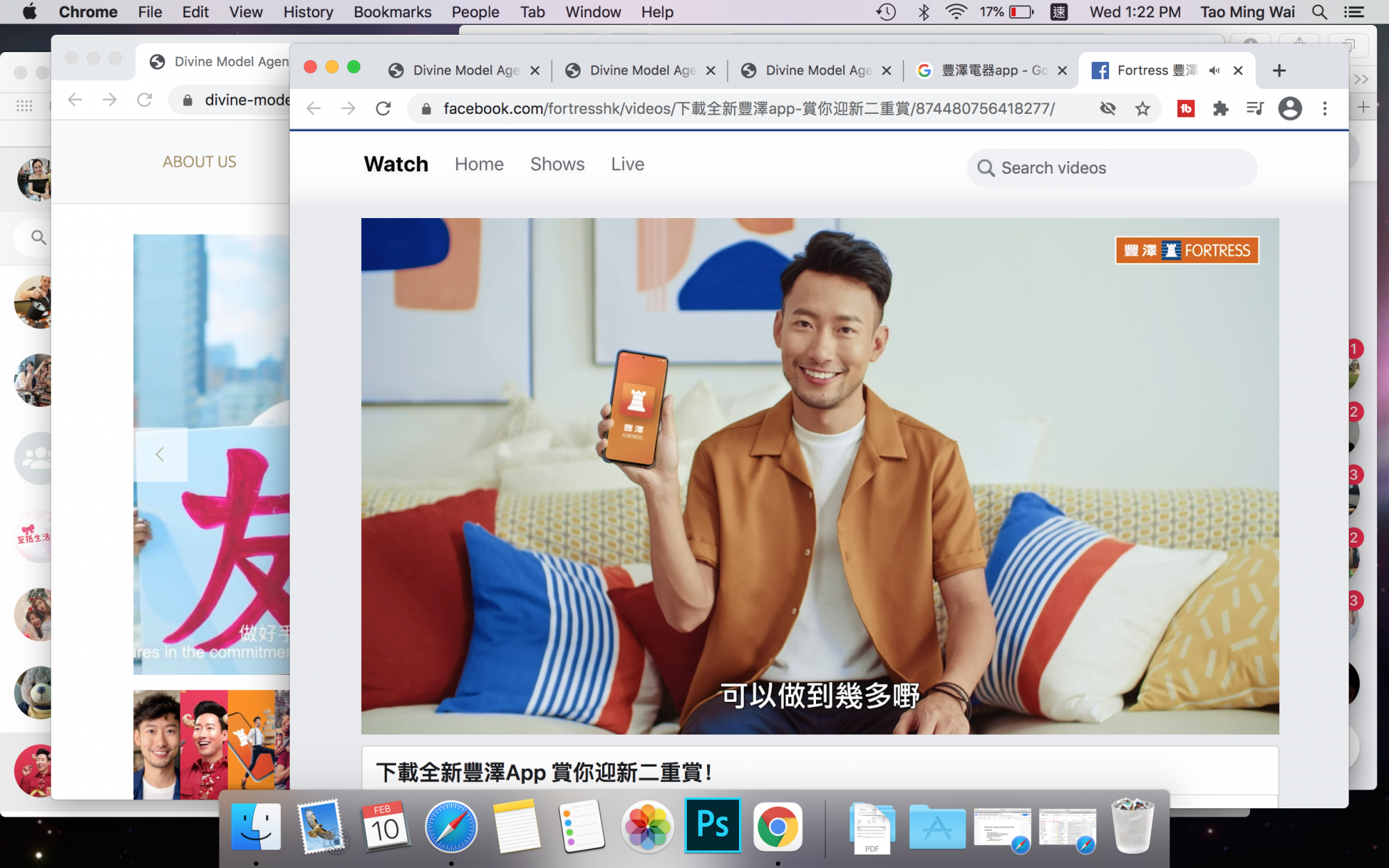Mute the Fortress tab audio speaker icon
The image size is (1389, 868).
(x=1214, y=70)
